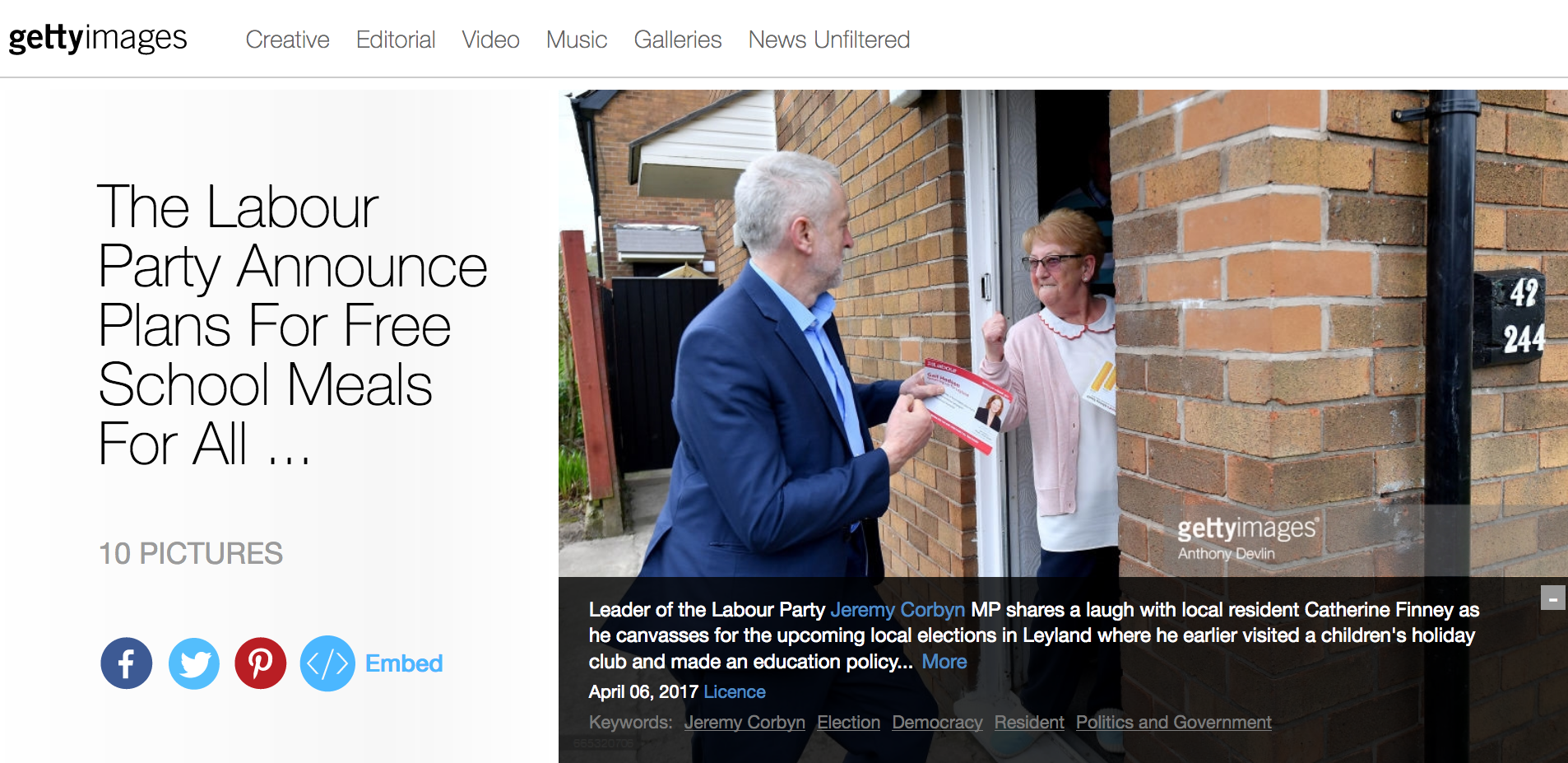Expand caption with More link
This screenshot has height=763, width=1568.
tap(944, 662)
